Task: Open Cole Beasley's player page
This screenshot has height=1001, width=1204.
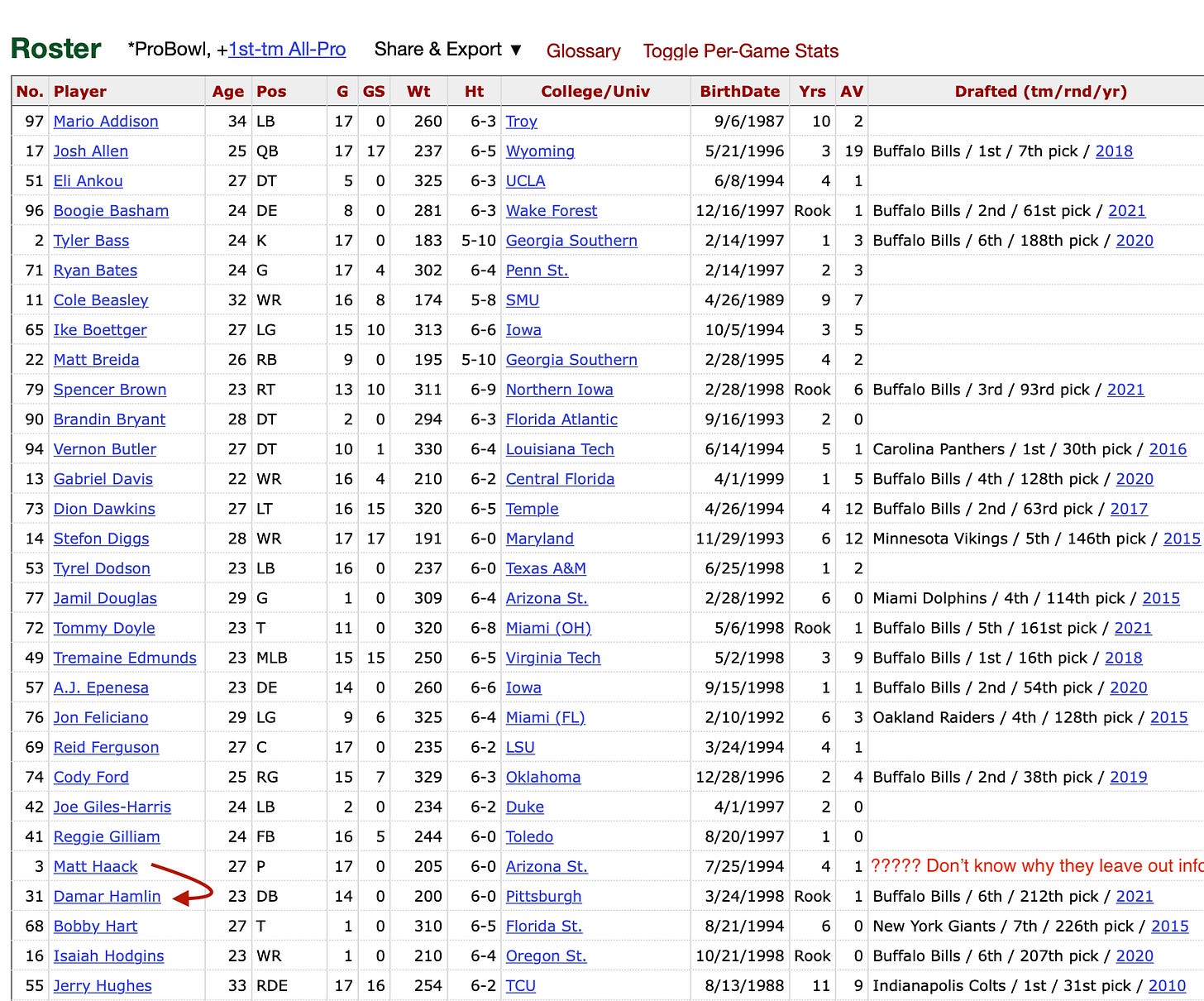Action: point(101,300)
